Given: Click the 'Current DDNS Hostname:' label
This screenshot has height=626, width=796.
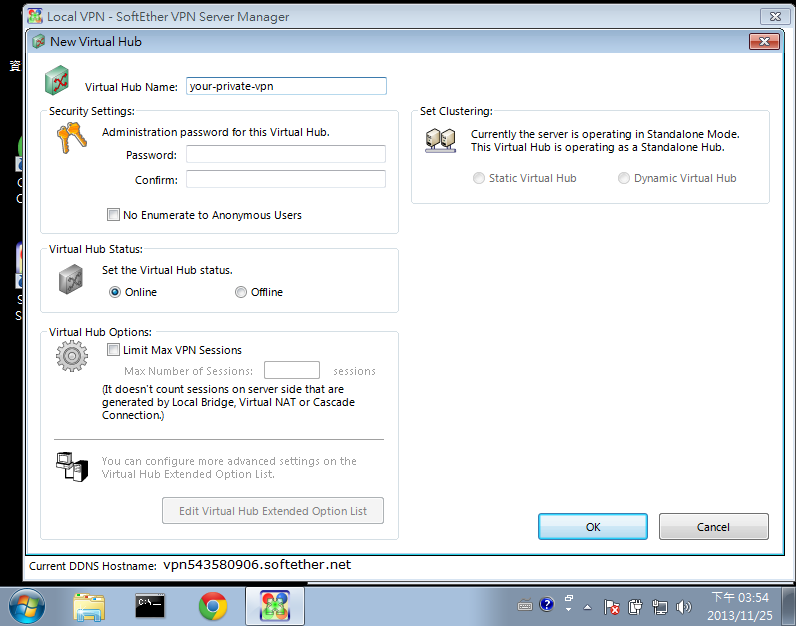Looking at the screenshot, I should click(x=93, y=566).
